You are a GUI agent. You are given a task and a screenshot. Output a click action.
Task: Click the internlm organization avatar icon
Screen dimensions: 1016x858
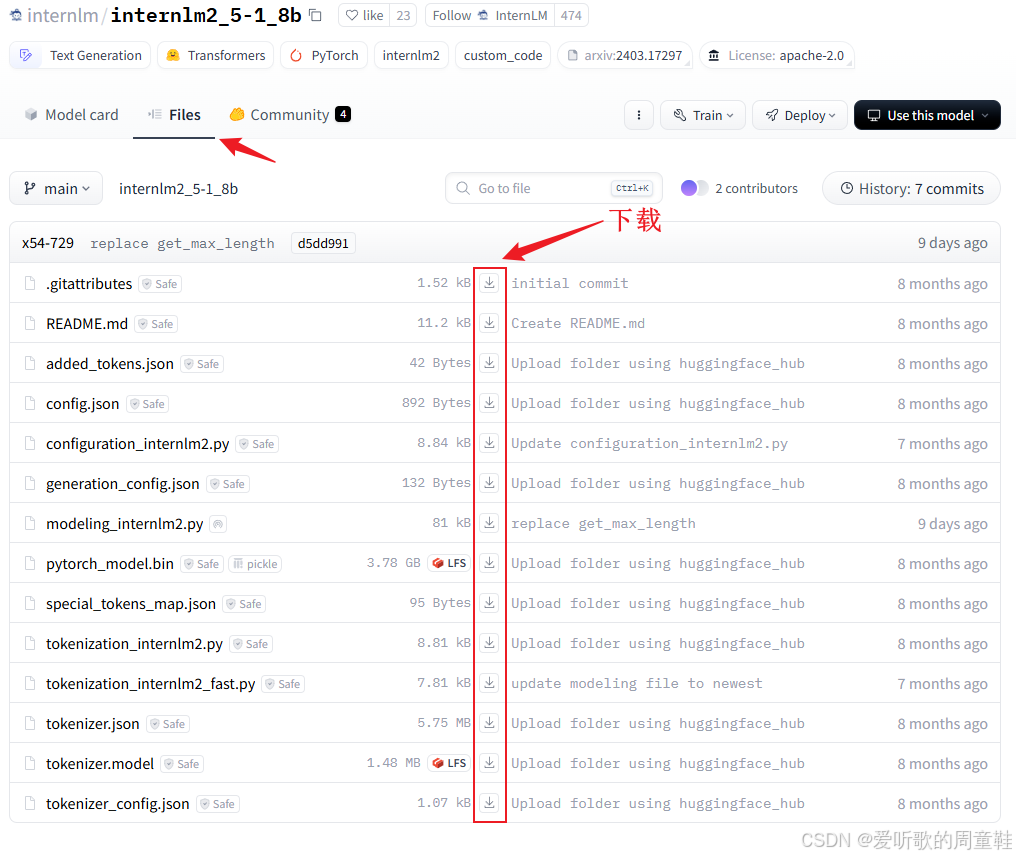pos(16,15)
